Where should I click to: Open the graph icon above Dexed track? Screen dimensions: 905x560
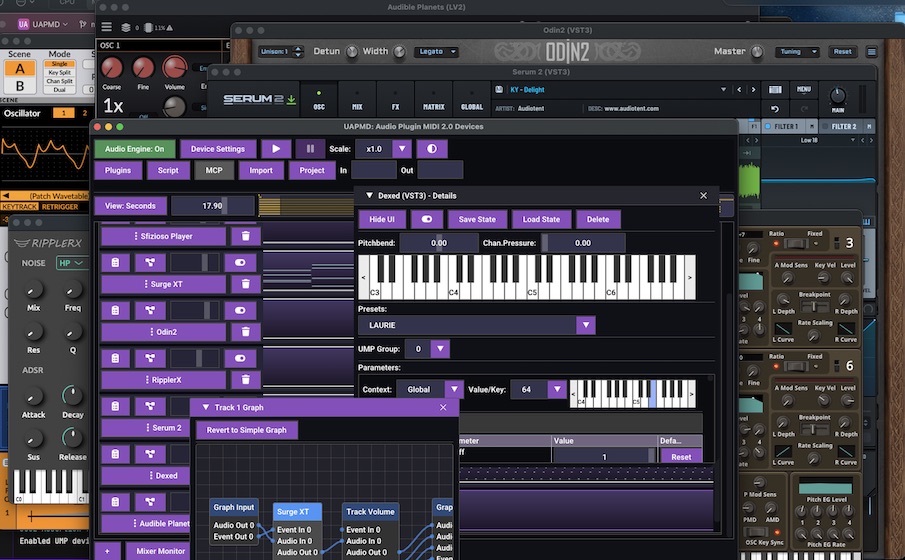(x=150, y=454)
